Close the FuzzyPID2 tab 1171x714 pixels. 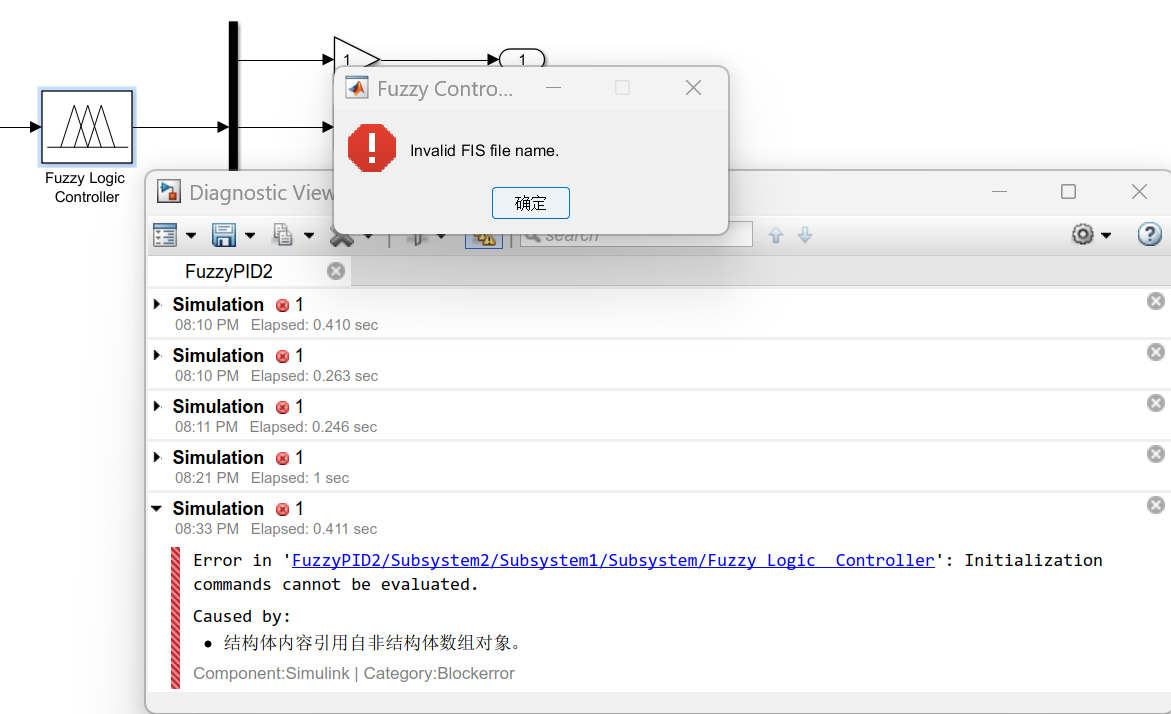click(x=336, y=271)
